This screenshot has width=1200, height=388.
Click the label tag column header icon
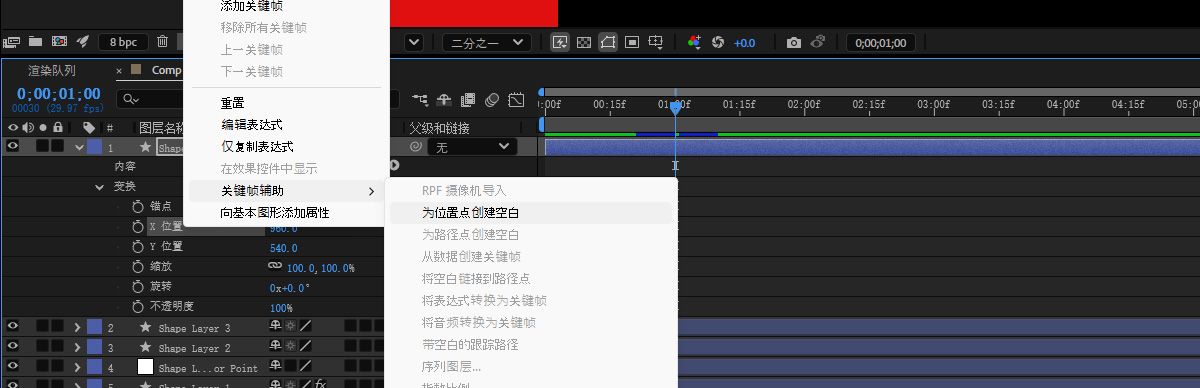[x=89, y=128]
